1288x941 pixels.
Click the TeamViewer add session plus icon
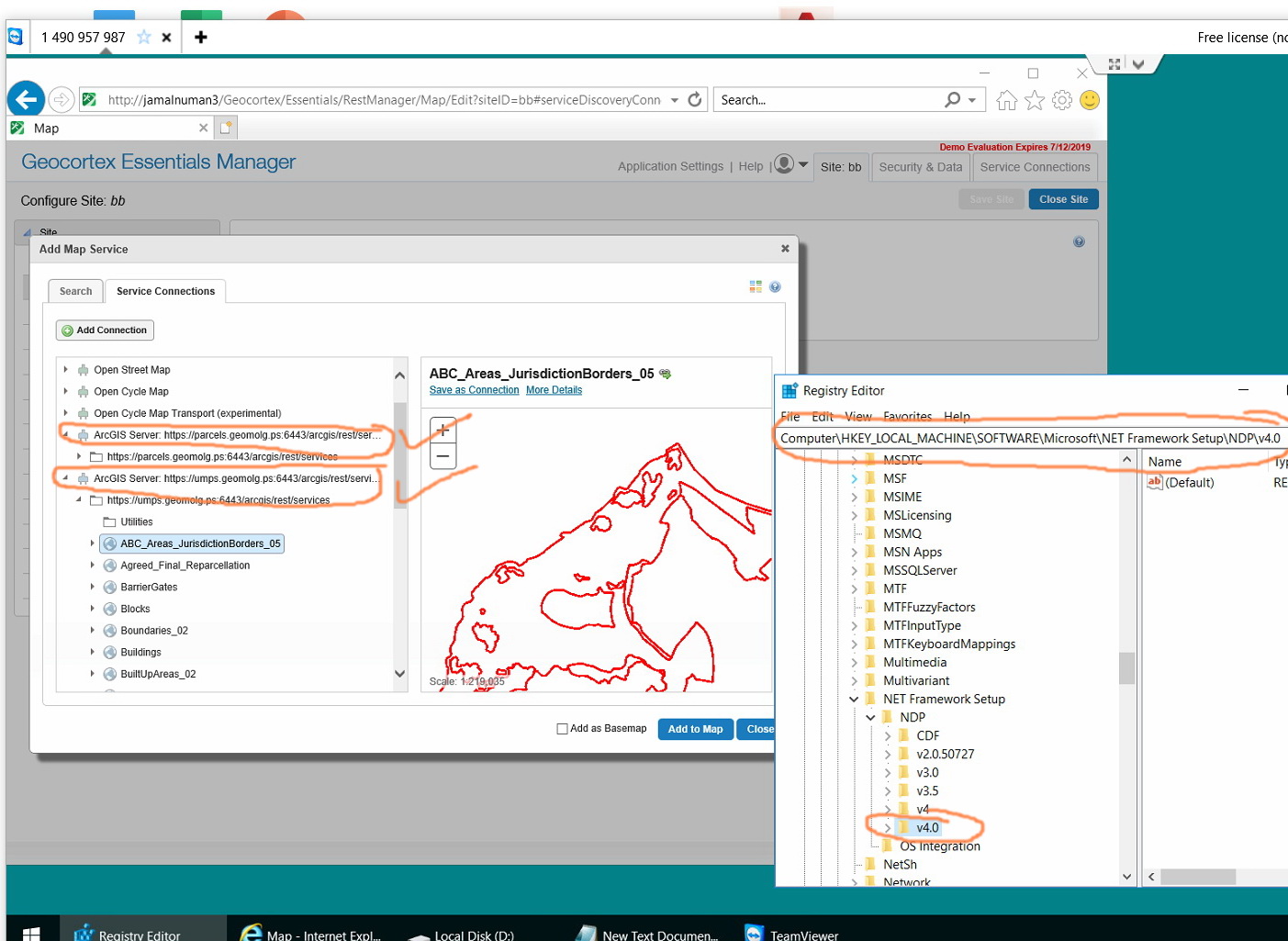pos(201,37)
